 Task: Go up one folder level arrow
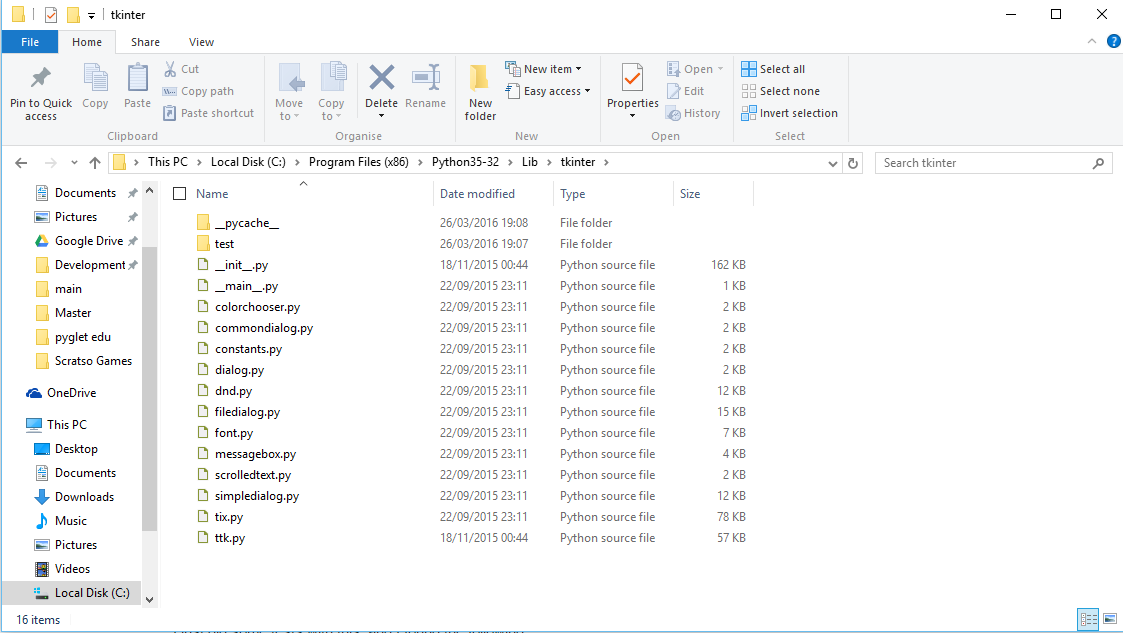(x=95, y=163)
